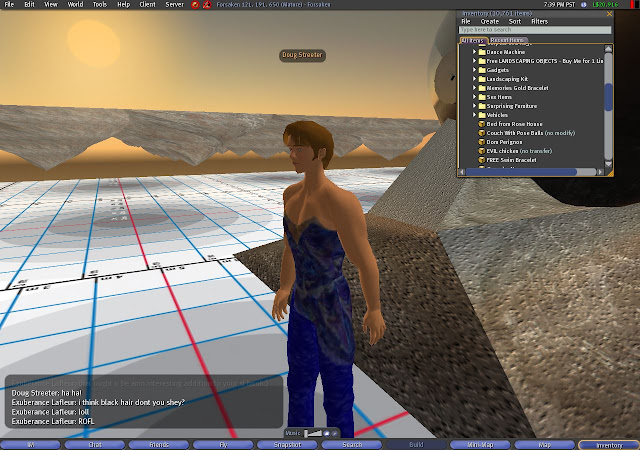Click the Gadgets folder icon
Viewport: 640px width, 450px height.
(x=482, y=70)
